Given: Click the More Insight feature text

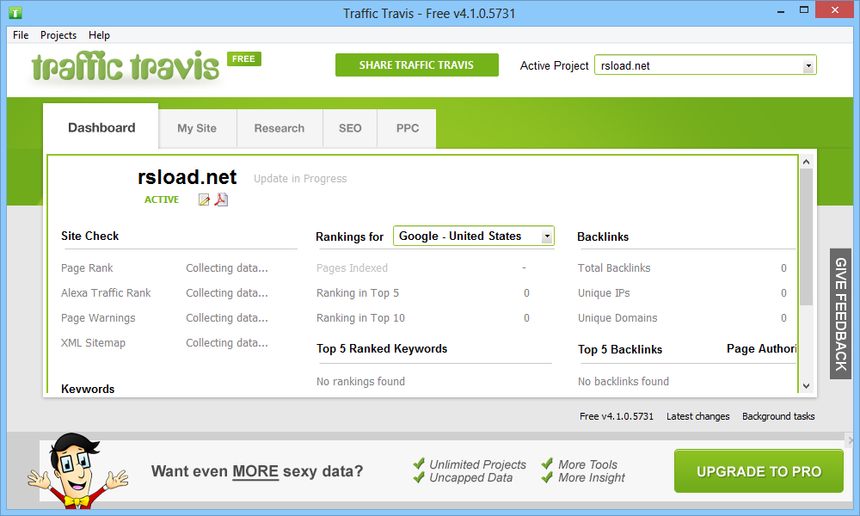Looking at the screenshot, I should coord(591,478).
